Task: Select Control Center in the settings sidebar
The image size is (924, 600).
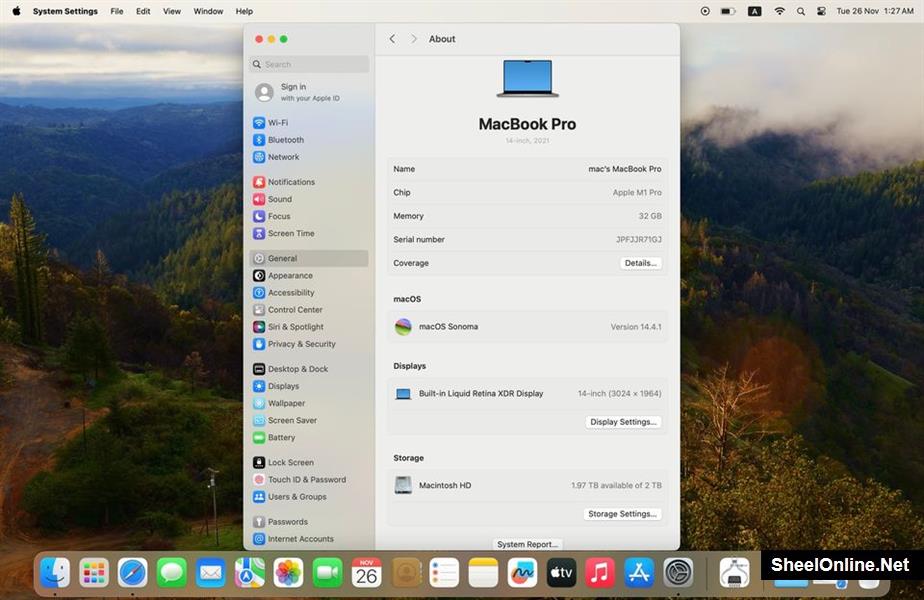Action: [x=309, y=309]
